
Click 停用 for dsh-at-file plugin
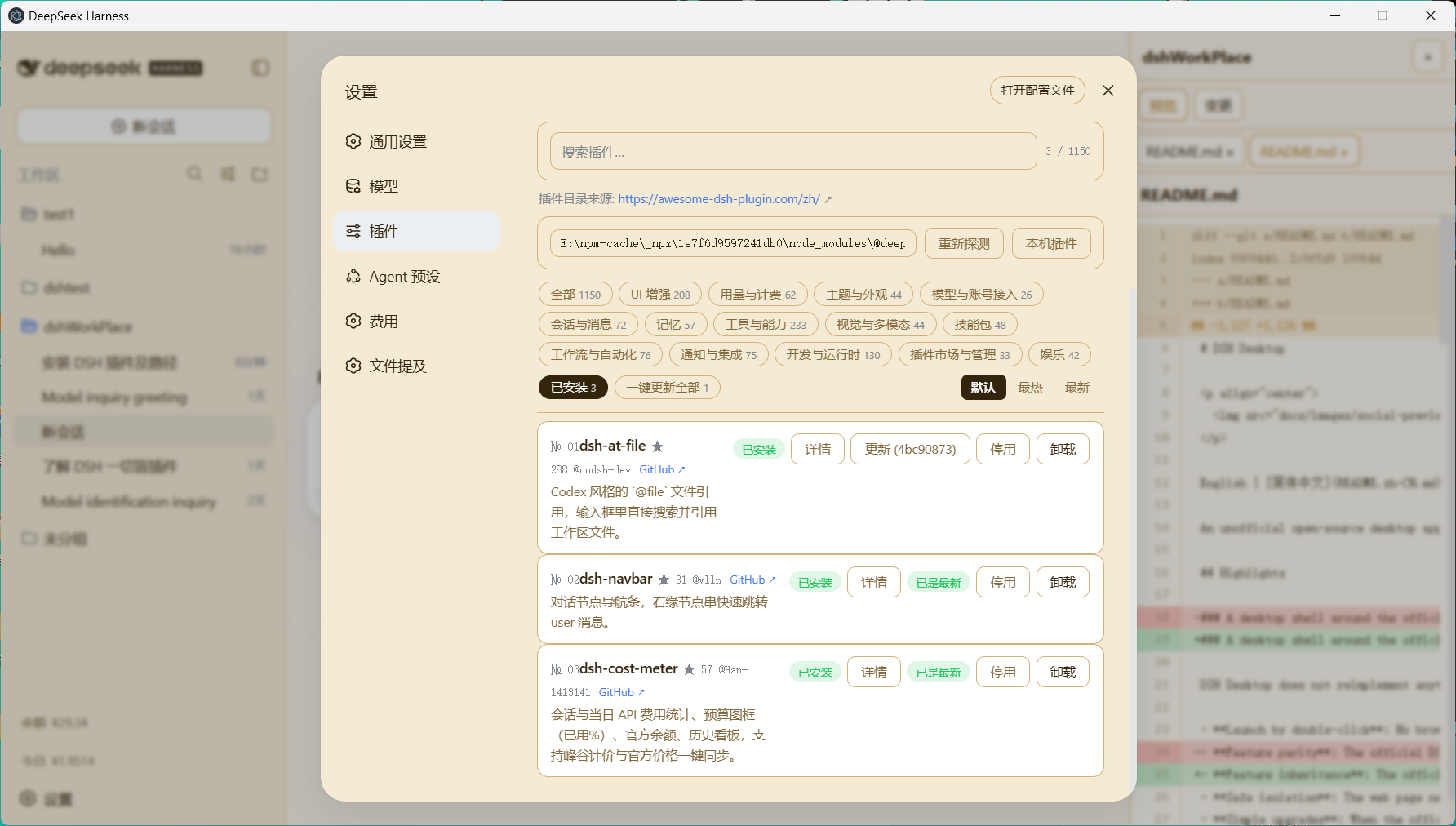pyautogui.click(x=1003, y=450)
